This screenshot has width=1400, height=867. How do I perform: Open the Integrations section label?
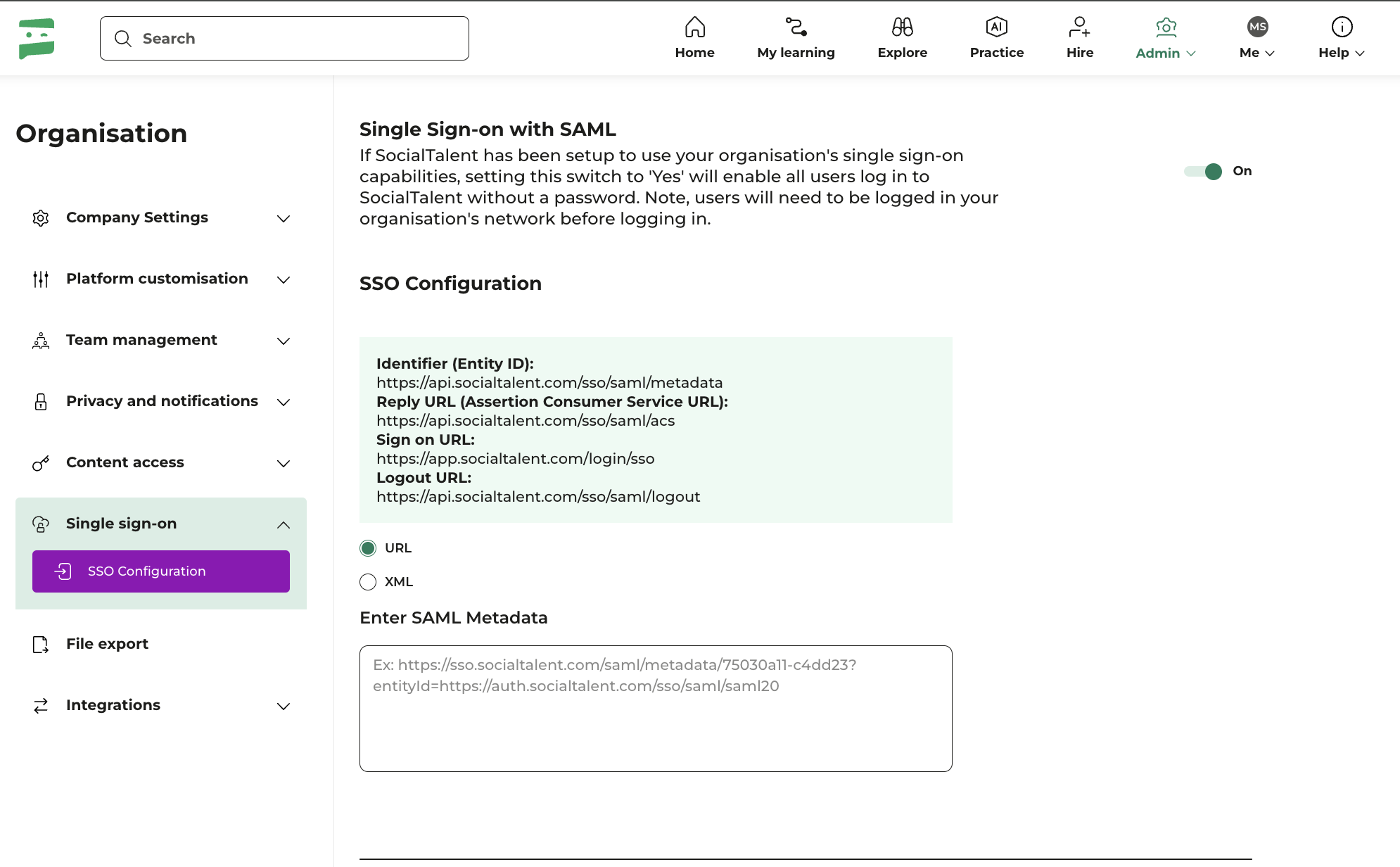pyautogui.click(x=113, y=705)
